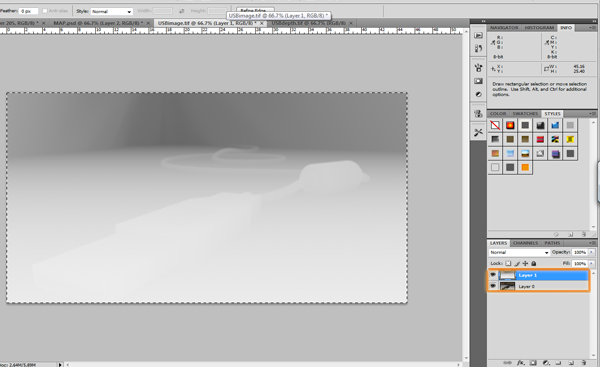Screen dimensions: 600x367
Task: Click the Add layer style fx icon
Action: (x=520, y=362)
